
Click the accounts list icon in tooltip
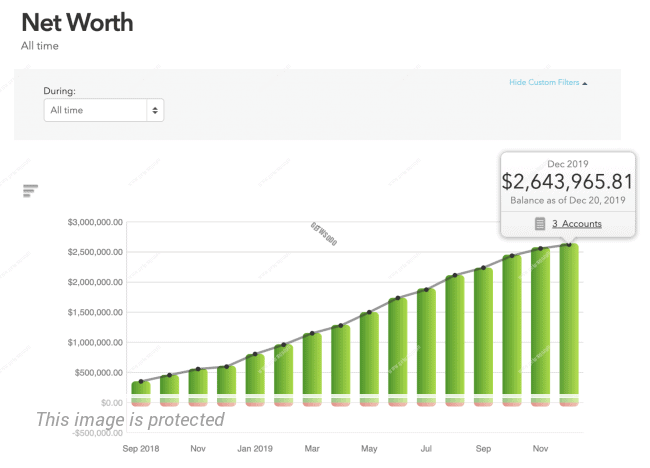click(x=540, y=224)
